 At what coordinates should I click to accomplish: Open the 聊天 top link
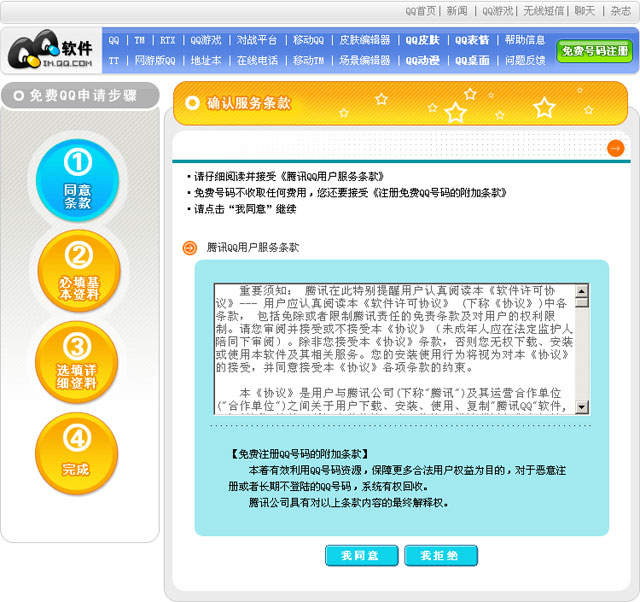[584, 11]
